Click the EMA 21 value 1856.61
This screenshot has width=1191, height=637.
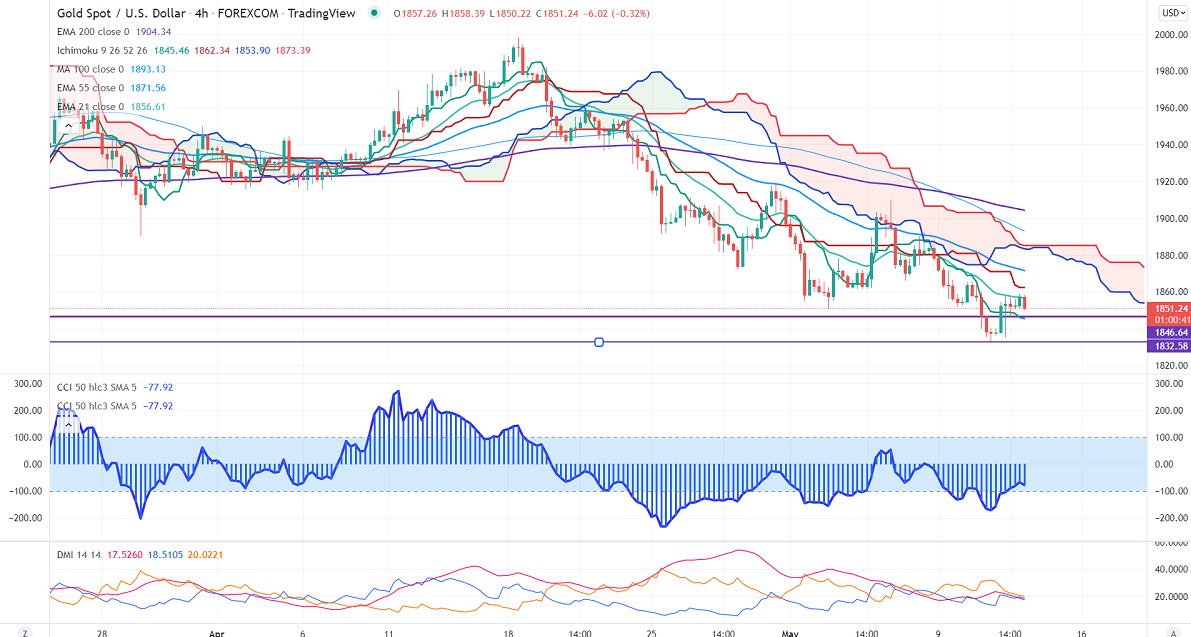tap(148, 107)
